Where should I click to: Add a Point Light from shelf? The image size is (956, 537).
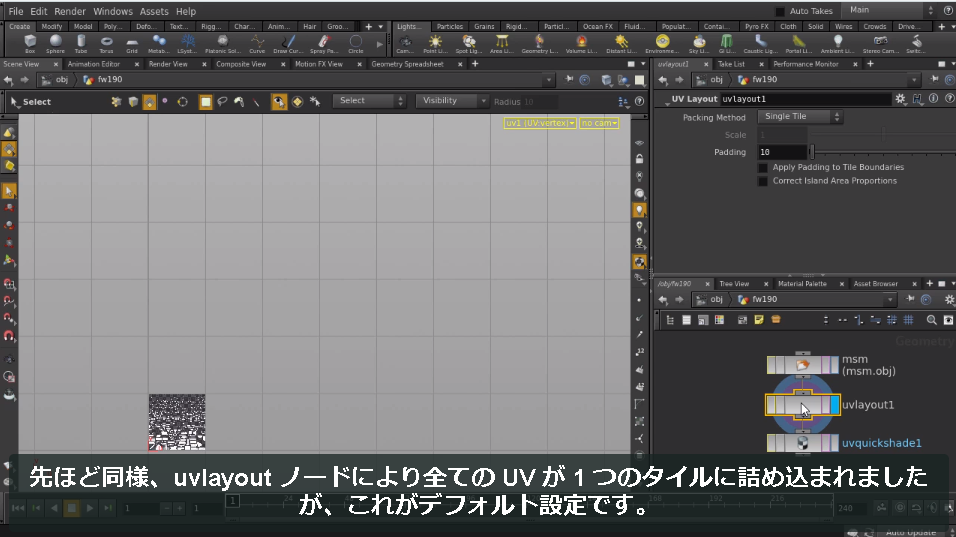[435, 43]
